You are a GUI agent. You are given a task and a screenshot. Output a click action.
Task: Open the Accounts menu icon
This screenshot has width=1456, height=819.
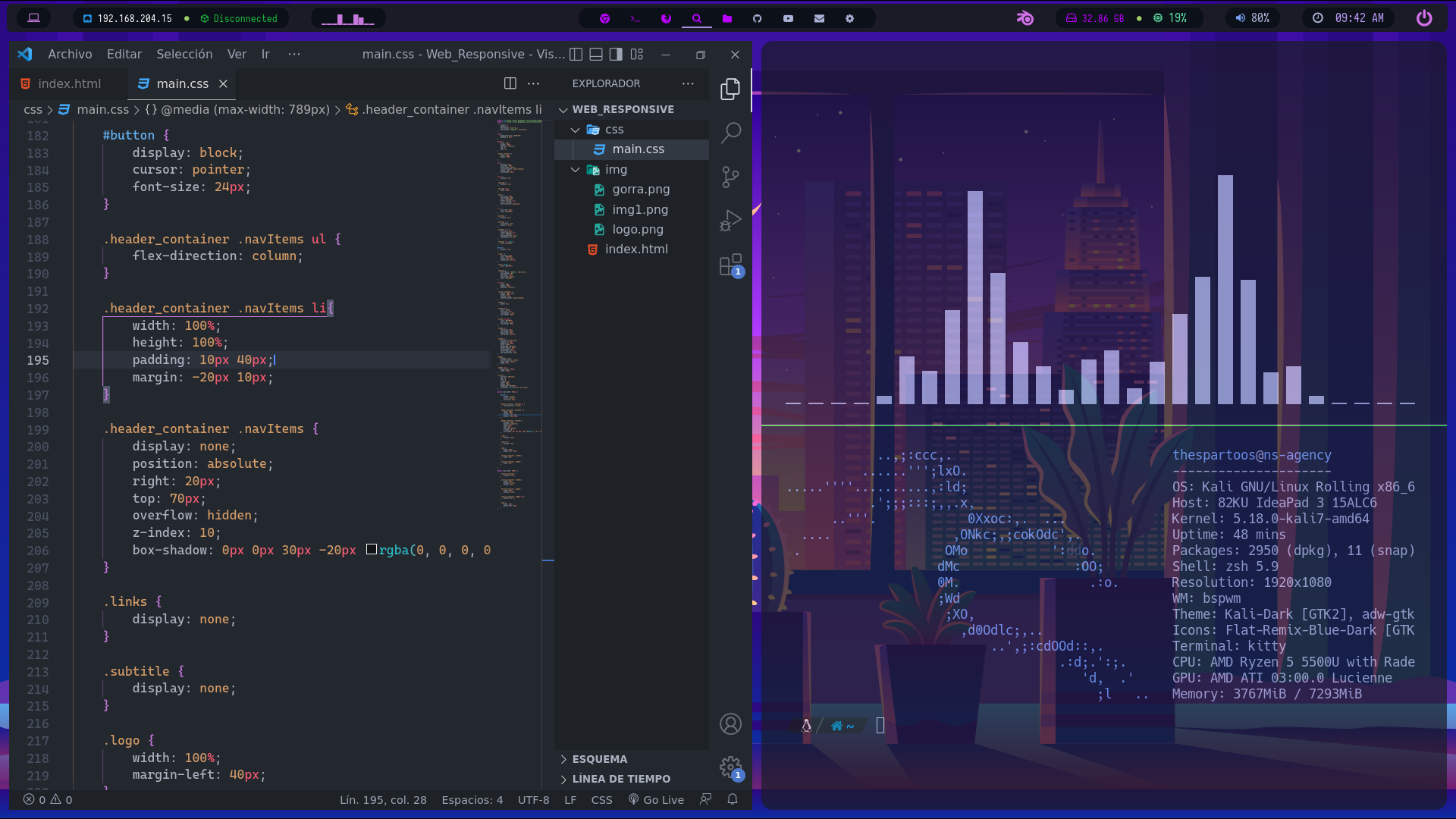(730, 724)
